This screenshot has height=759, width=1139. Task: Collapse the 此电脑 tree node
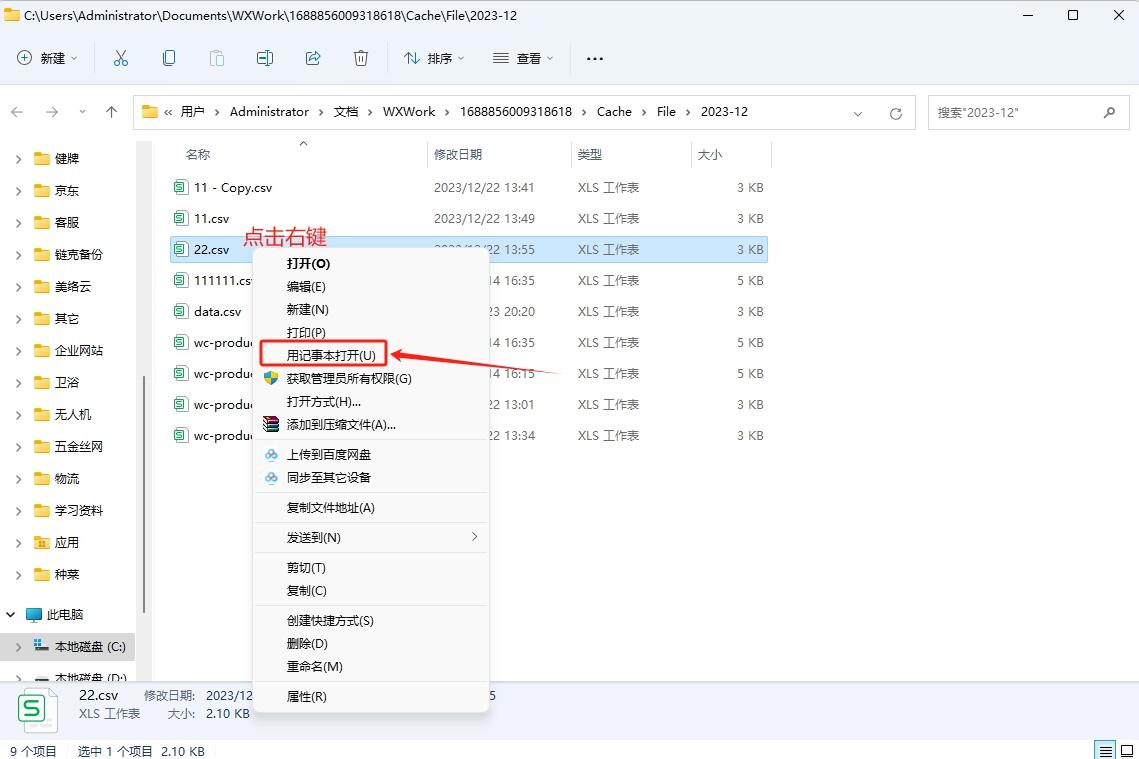[x=11, y=614]
